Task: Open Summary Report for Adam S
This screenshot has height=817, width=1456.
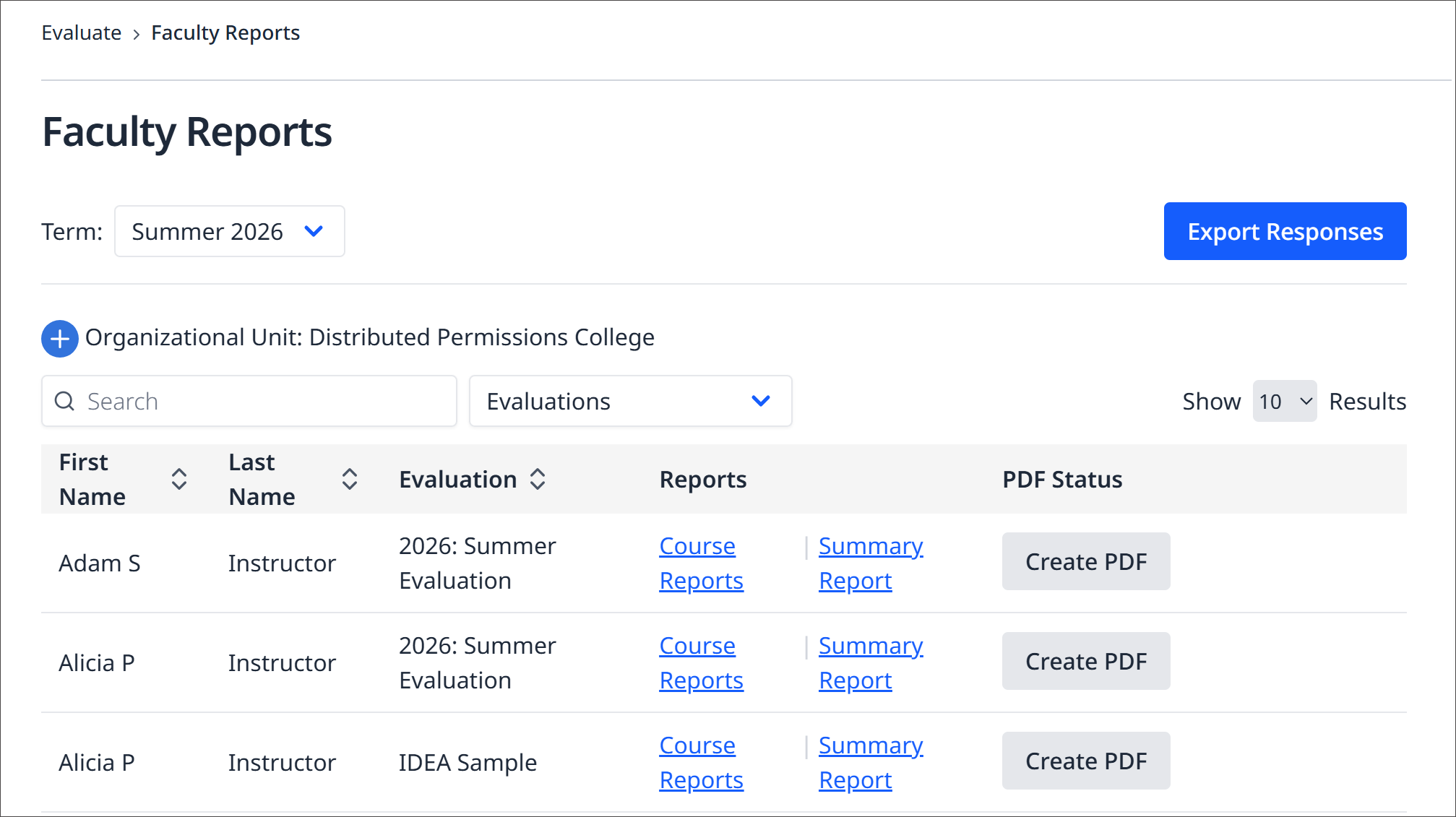Action: click(871, 563)
